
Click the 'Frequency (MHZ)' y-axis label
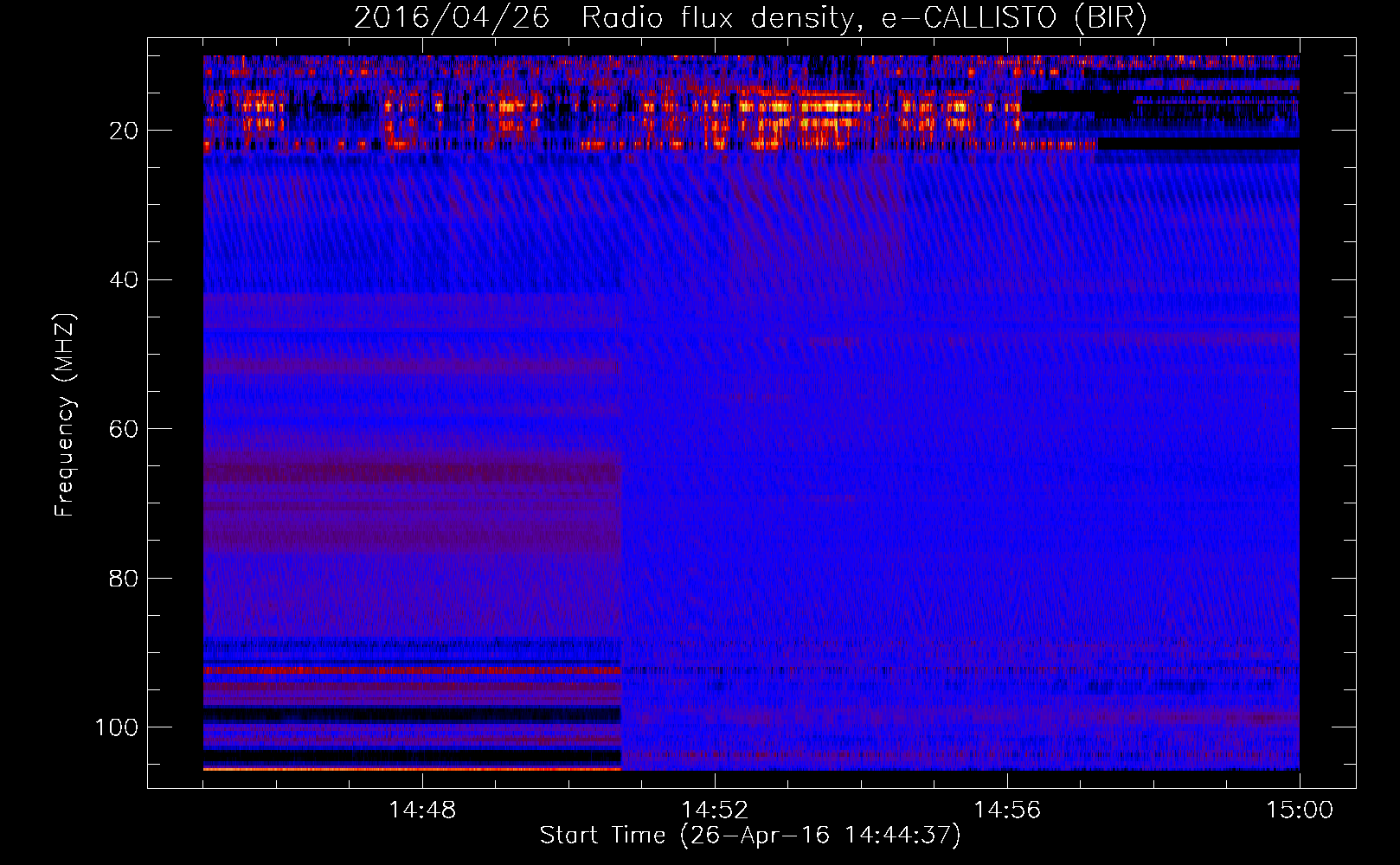[x=65, y=415]
